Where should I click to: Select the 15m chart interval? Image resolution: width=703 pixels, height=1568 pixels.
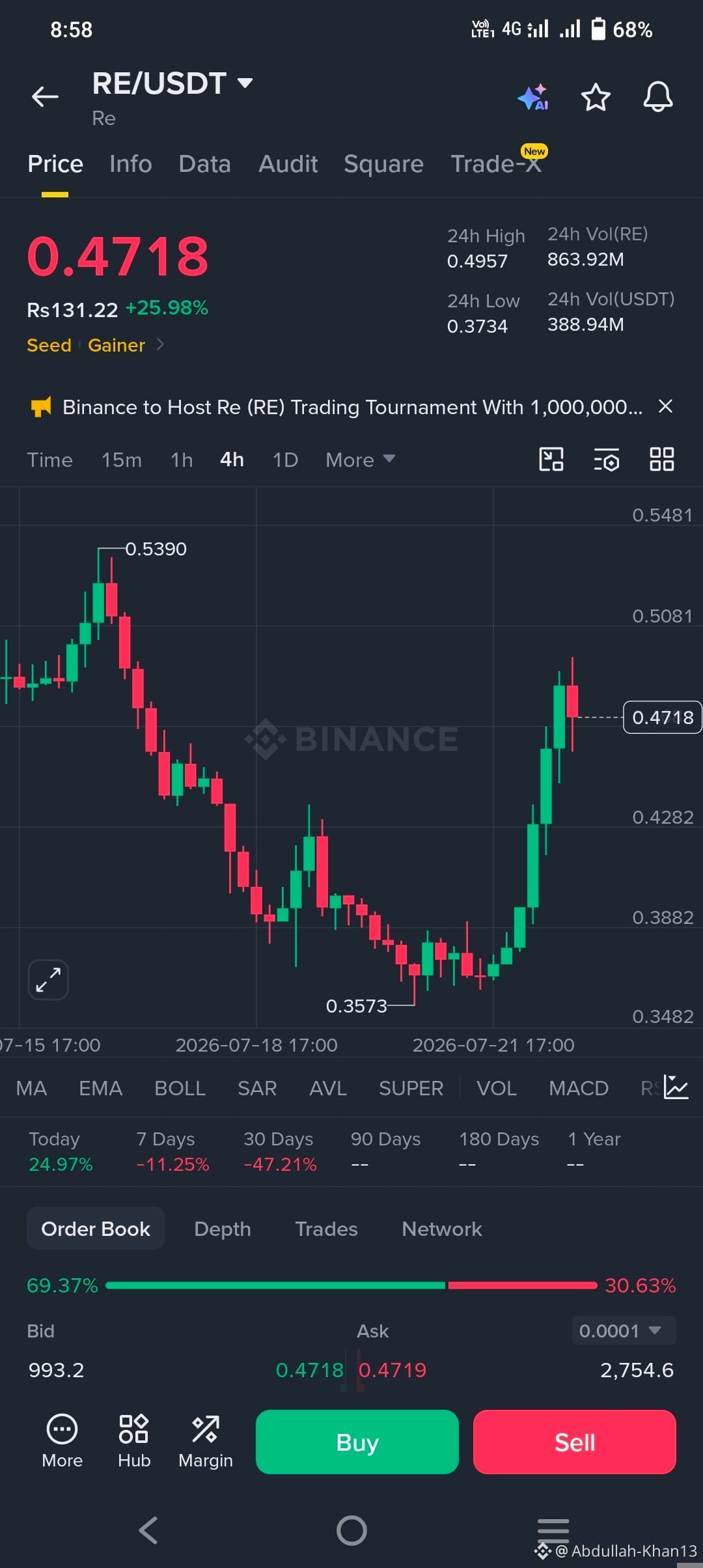point(121,460)
